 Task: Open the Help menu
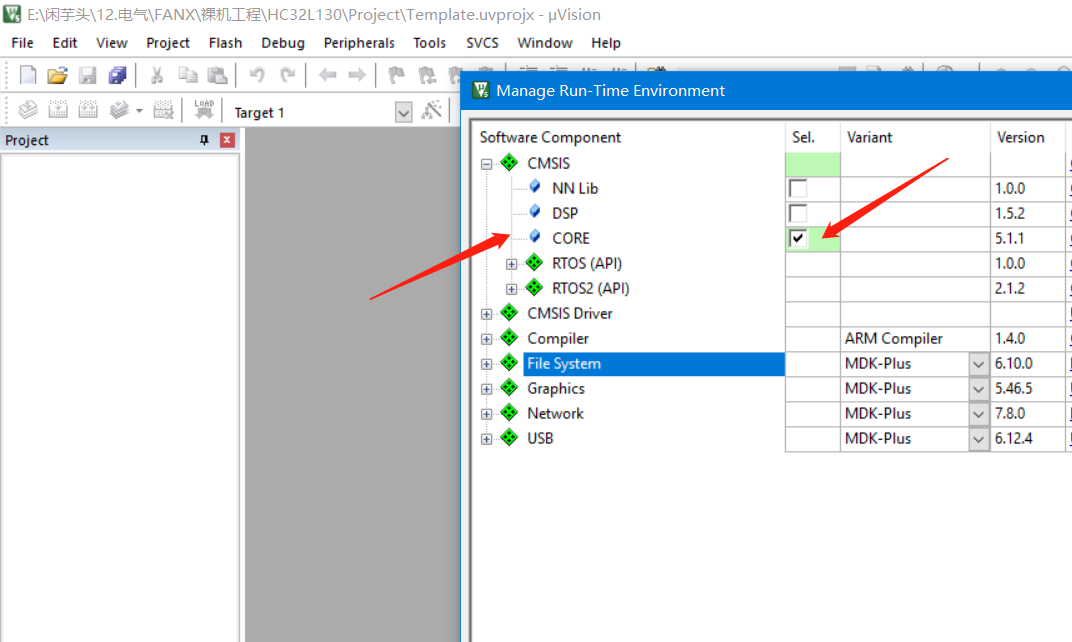[x=606, y=42]
